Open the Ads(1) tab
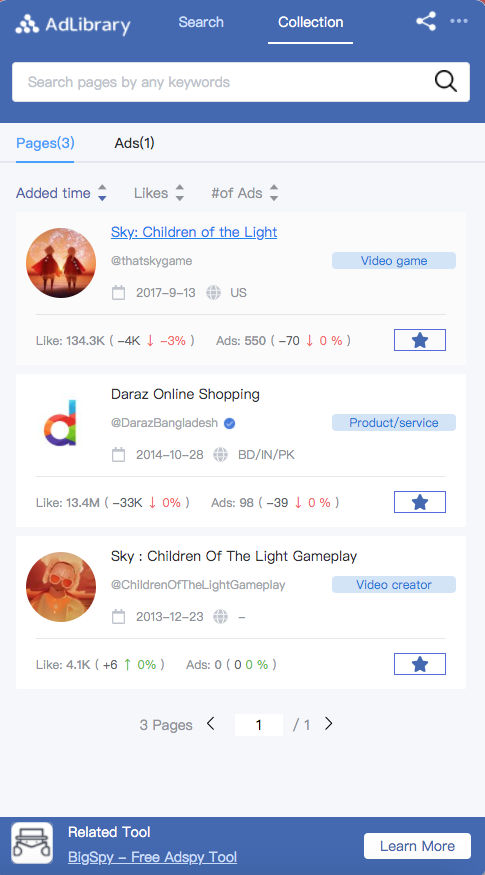The width and height of the screenshot is (485, 875). click(135, 143)
